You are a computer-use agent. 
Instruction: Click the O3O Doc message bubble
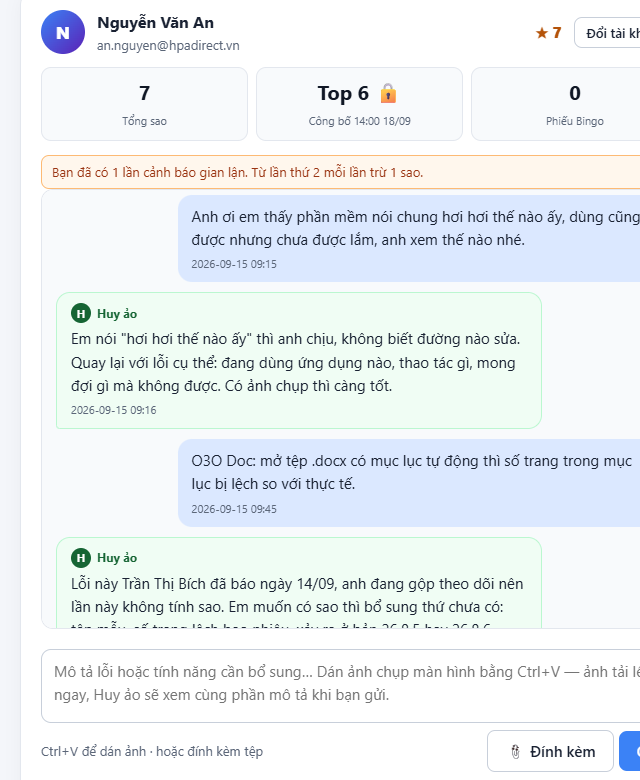(409, 483)
